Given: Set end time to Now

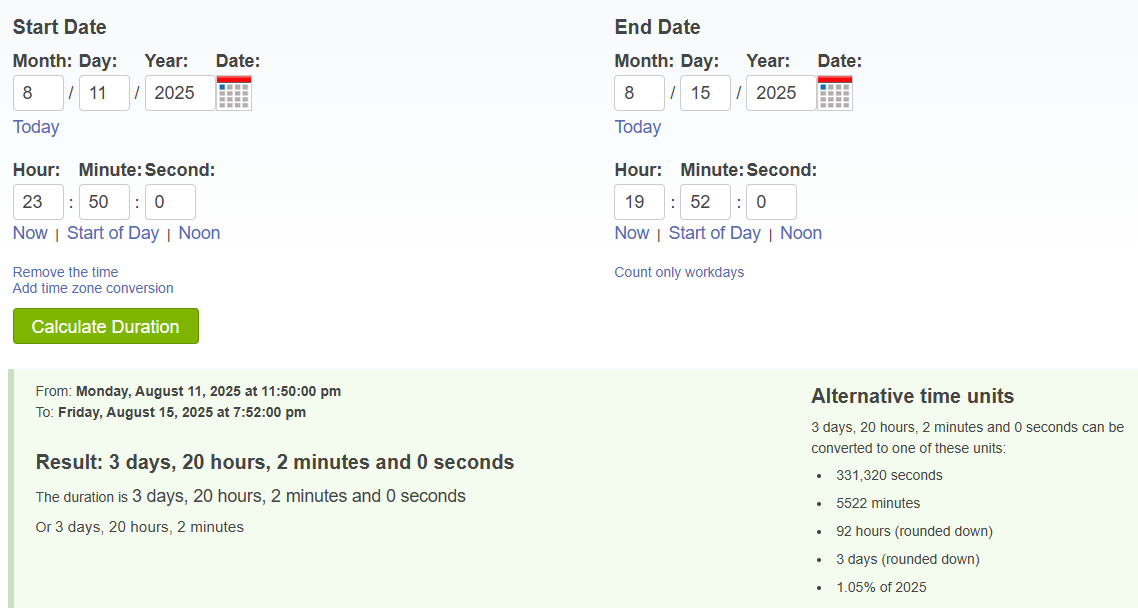Looking at the screenshot, I should coord(632,233).
